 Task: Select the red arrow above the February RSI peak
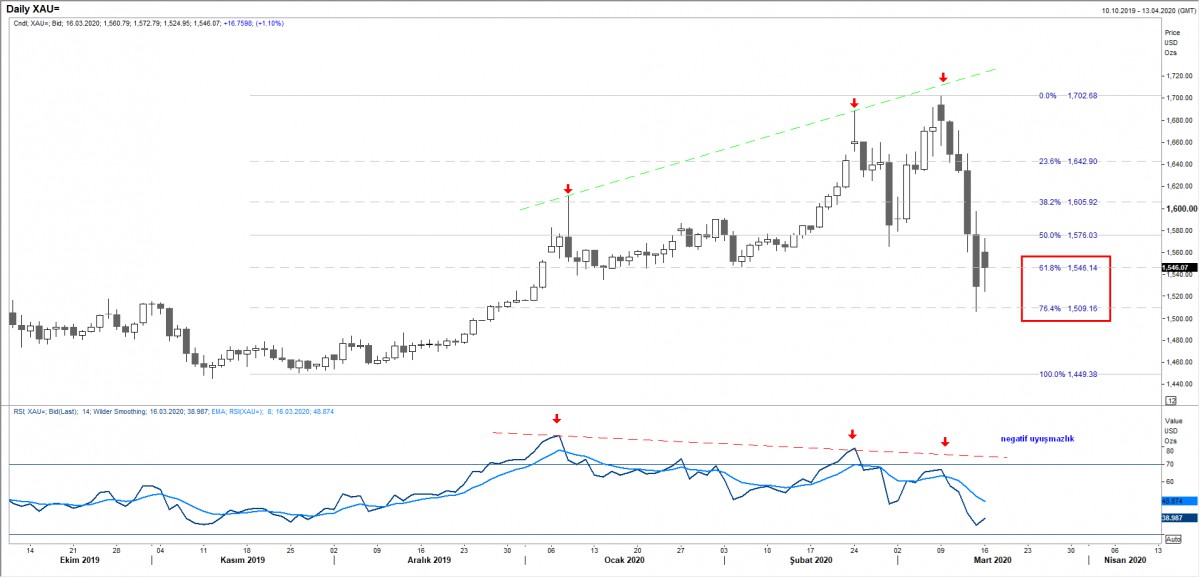pyautogui.click(x=852, y=434)
